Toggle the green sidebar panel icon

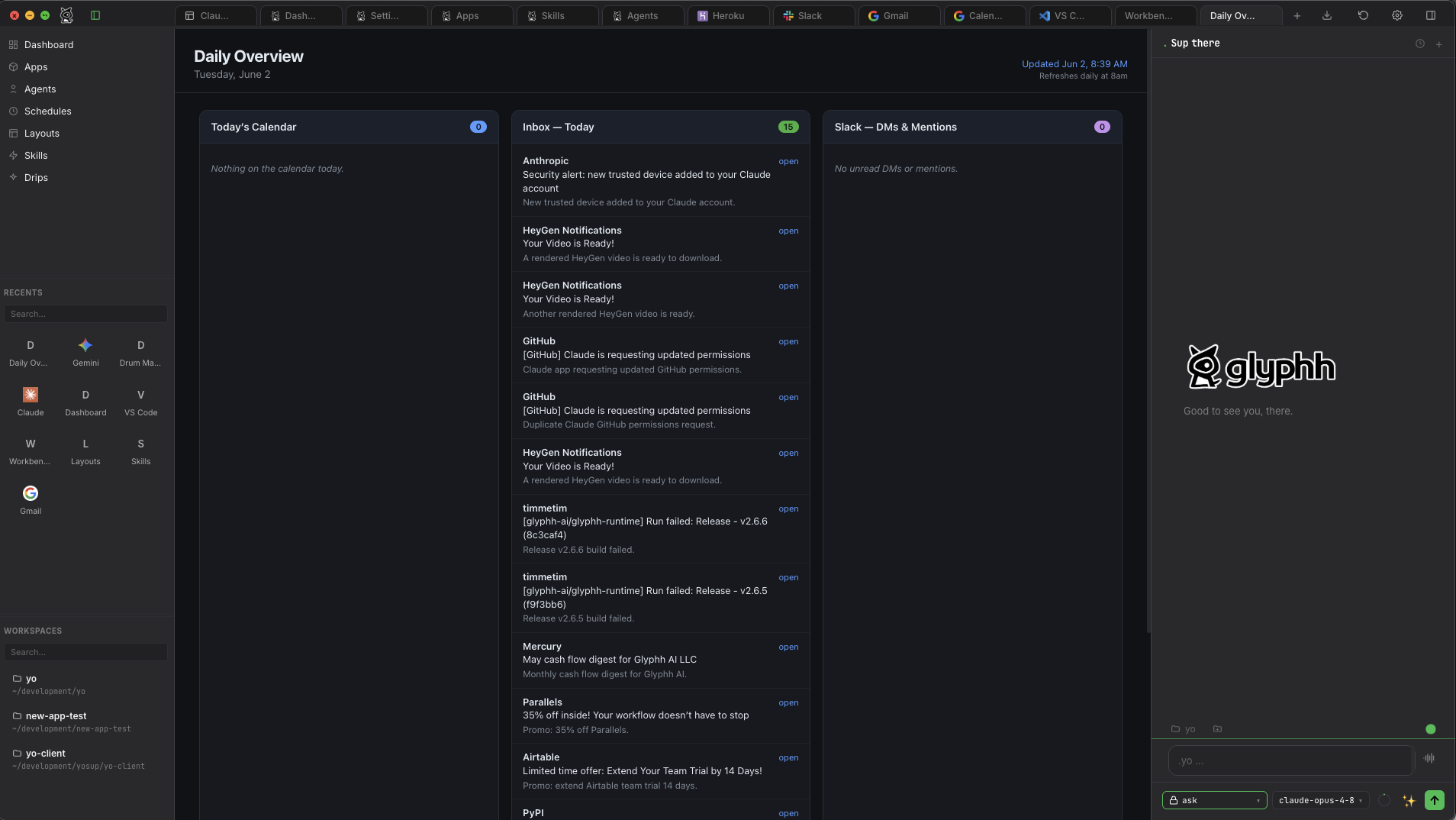coord(95,15)
